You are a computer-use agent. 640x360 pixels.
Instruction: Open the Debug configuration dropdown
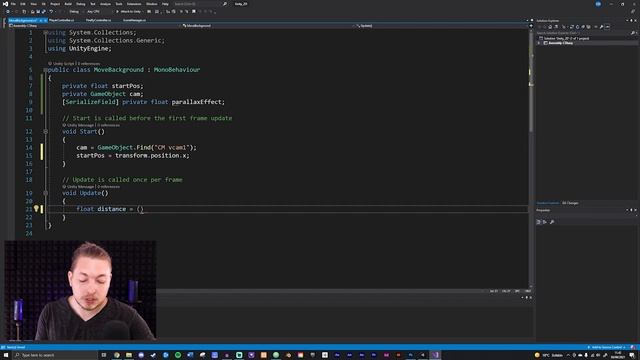(77, 11)
